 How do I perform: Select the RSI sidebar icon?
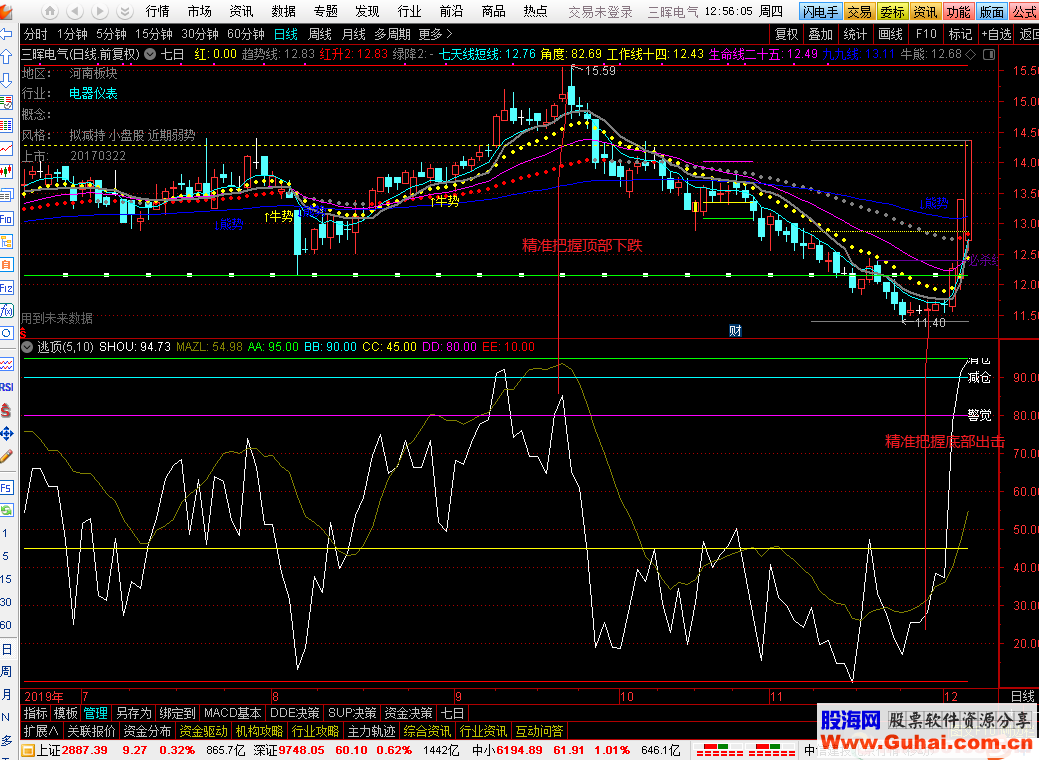7,387
